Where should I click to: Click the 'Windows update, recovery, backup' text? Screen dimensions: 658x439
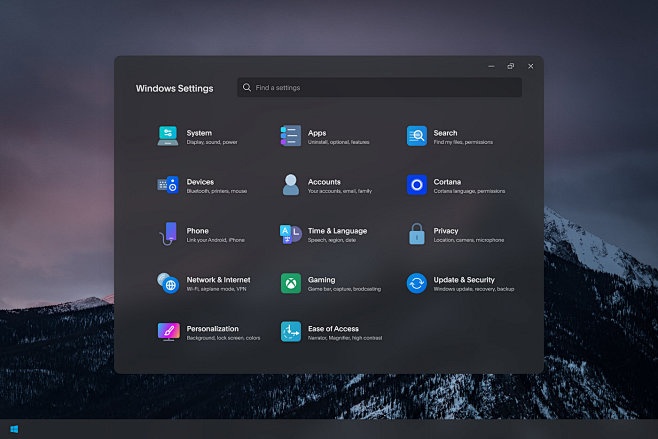[473, 289]
